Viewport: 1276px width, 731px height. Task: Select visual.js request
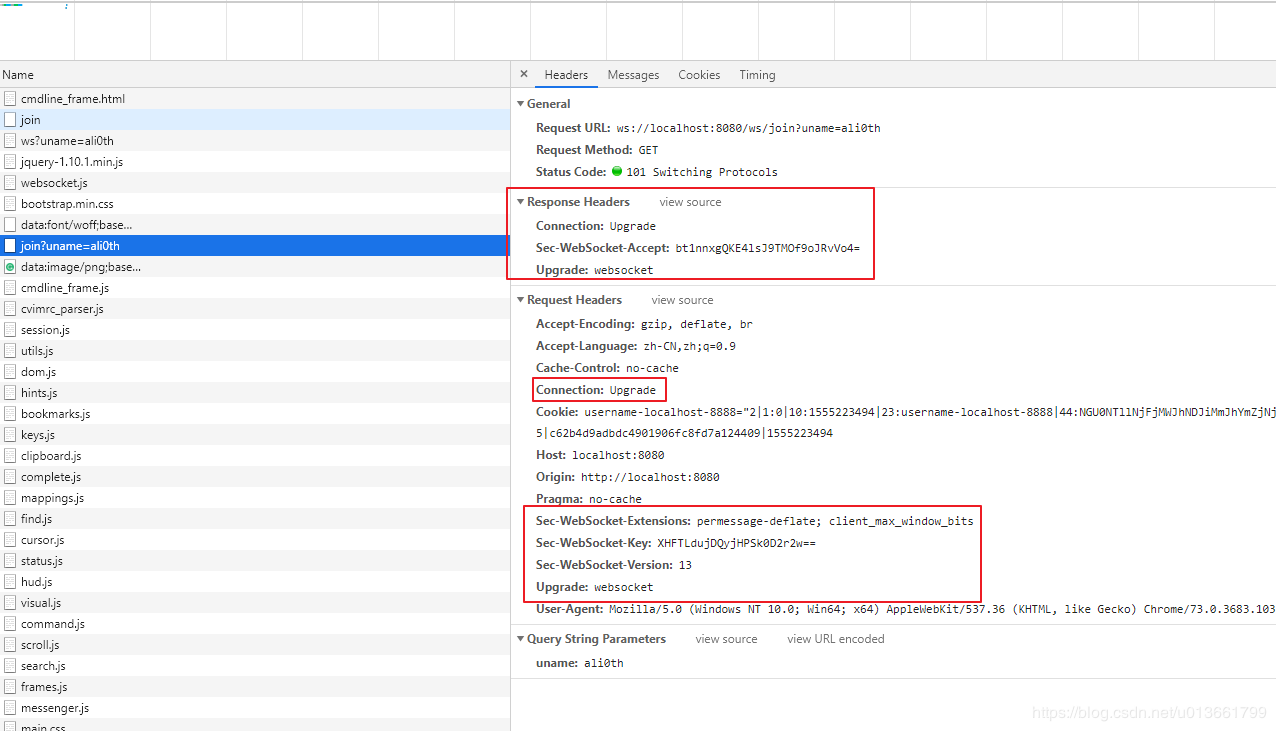pos(255,603)
